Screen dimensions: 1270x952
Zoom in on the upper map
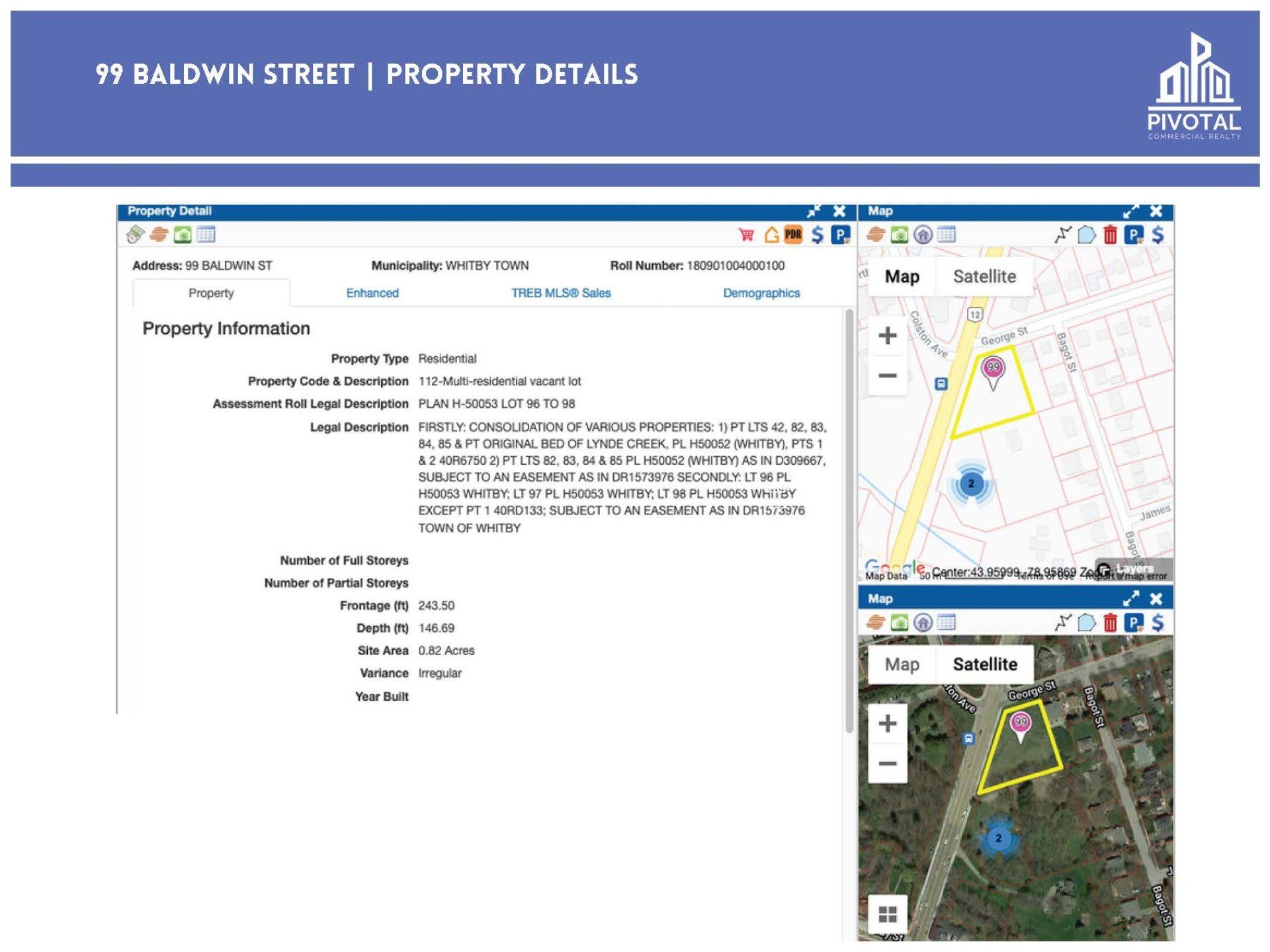pyautogui.click(x=888, y=335)
